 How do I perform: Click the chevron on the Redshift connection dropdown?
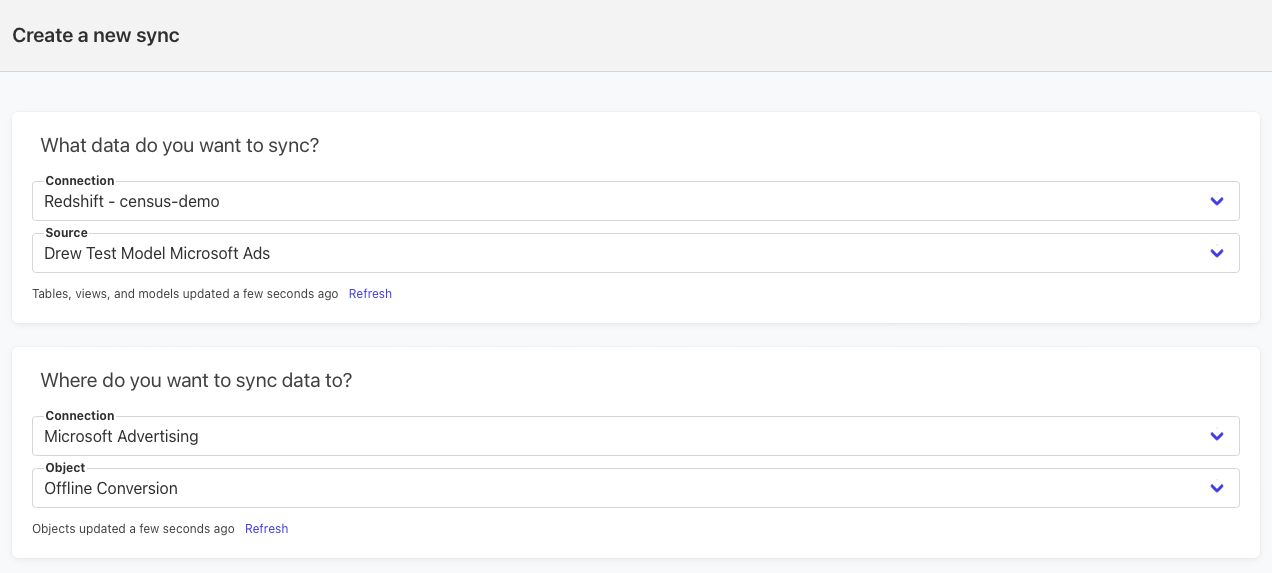coord(1216,201)
